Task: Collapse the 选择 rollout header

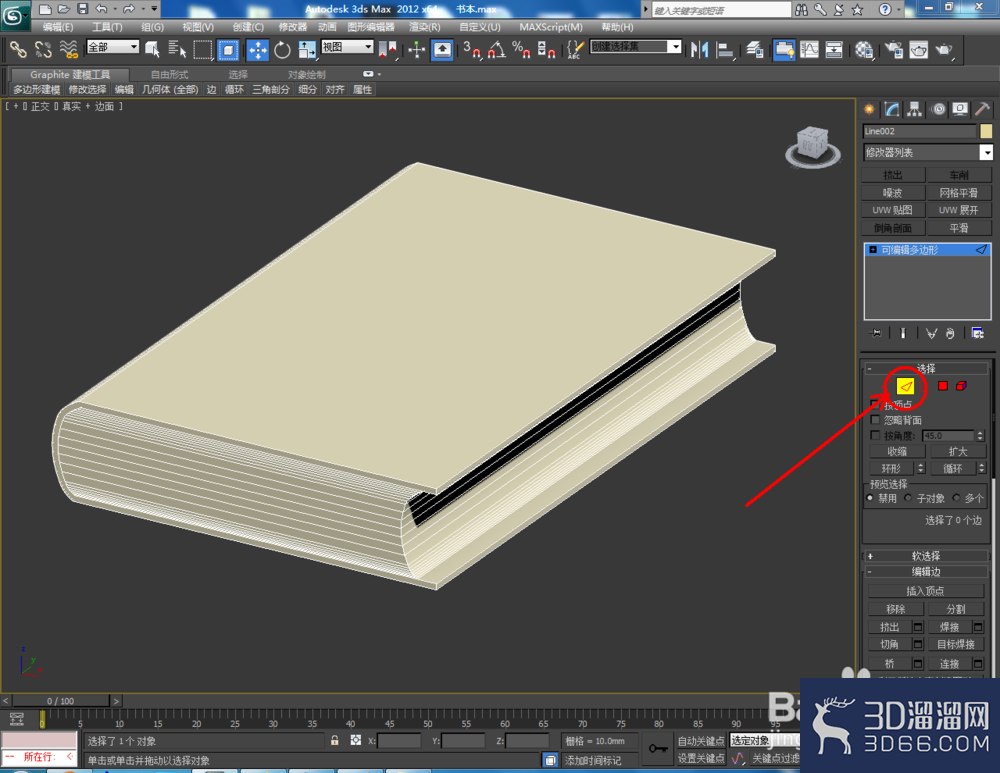Action: [x=926, y=368]
